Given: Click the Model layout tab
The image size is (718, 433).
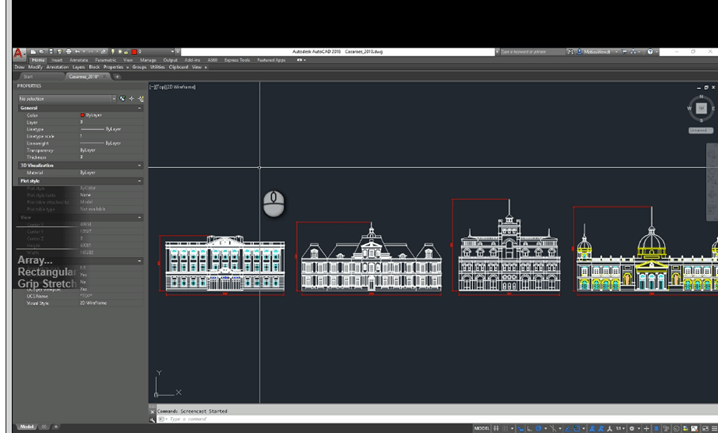Looking at the screenshot, I should (x=27, y=426).
